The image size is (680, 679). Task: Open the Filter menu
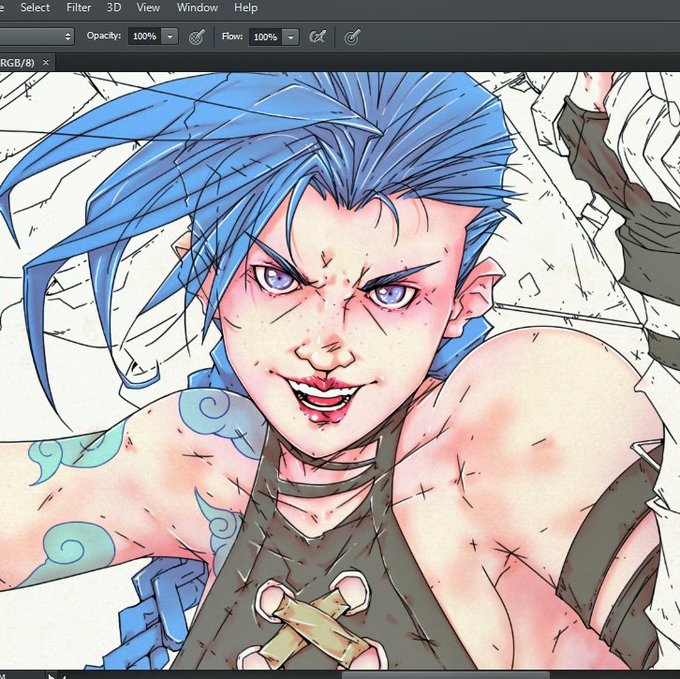(78, 7)
